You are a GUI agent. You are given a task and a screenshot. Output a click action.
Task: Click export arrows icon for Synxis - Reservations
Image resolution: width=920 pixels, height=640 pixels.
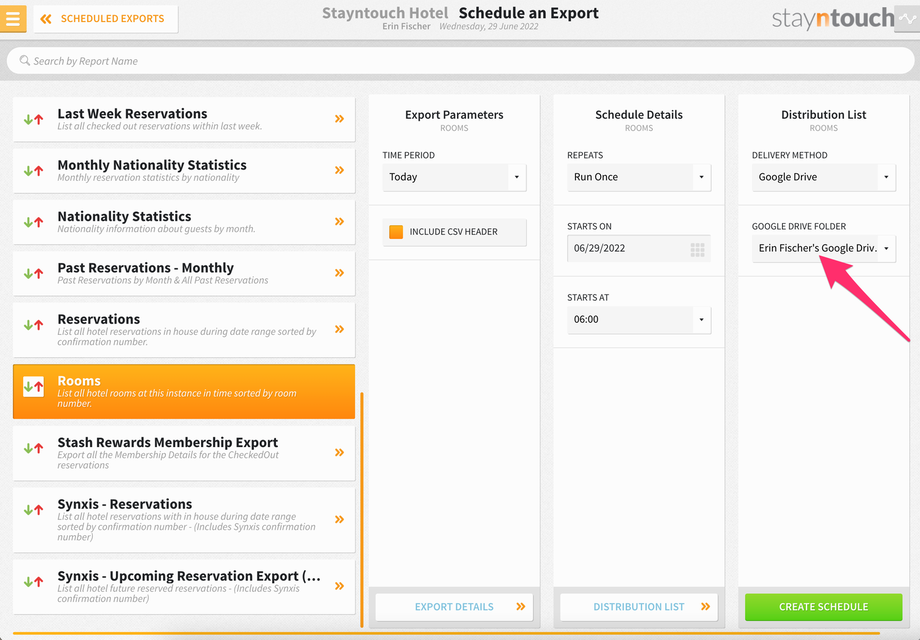tap(33, 510)
